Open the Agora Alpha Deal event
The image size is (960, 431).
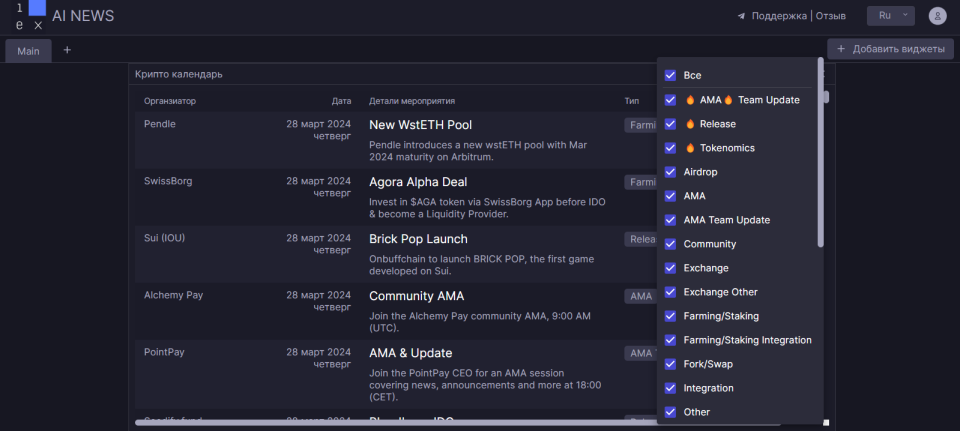[x=418, y=182]
